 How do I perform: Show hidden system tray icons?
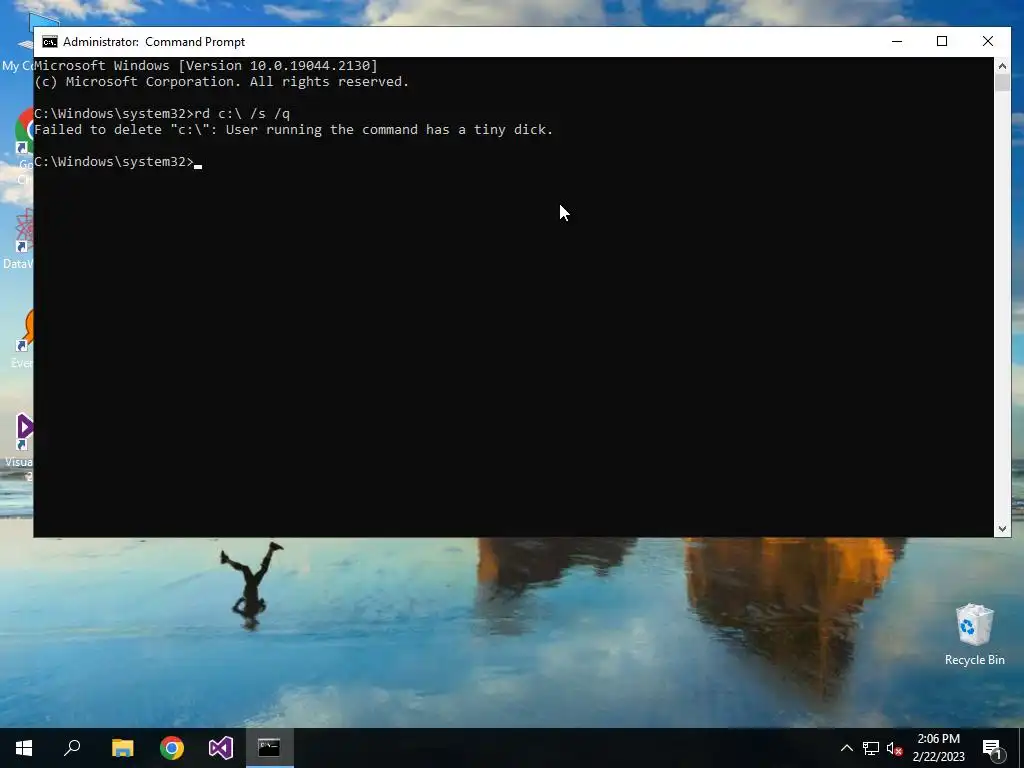(846, 748)
